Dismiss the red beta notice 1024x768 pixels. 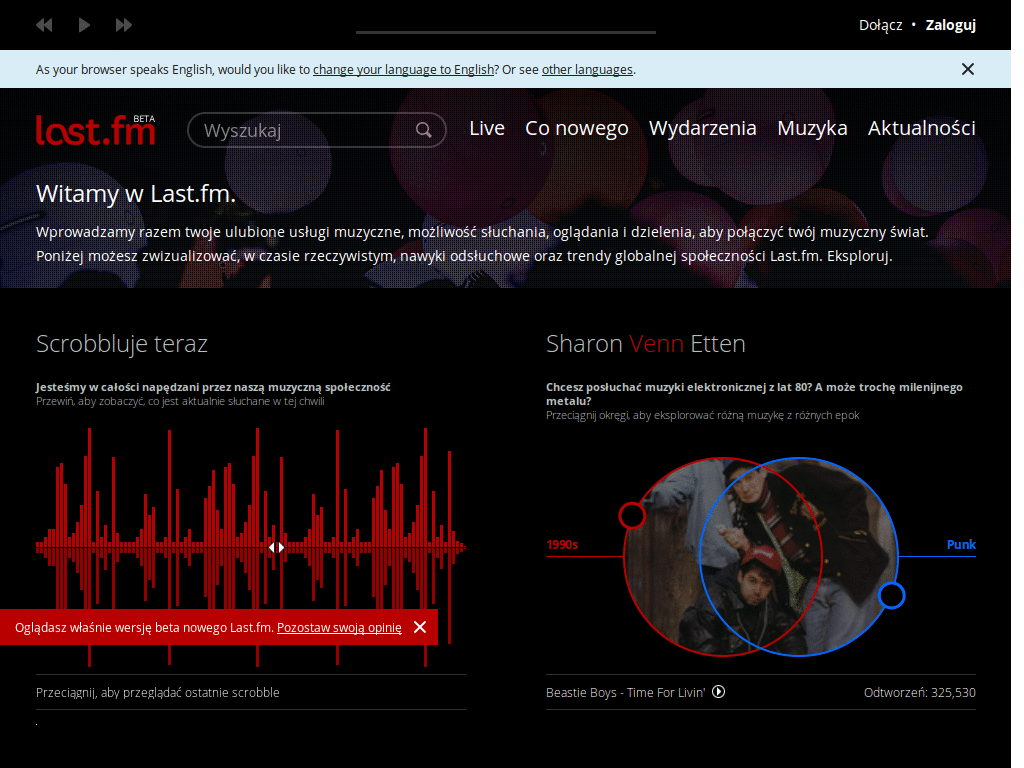(x=420, y=627)
